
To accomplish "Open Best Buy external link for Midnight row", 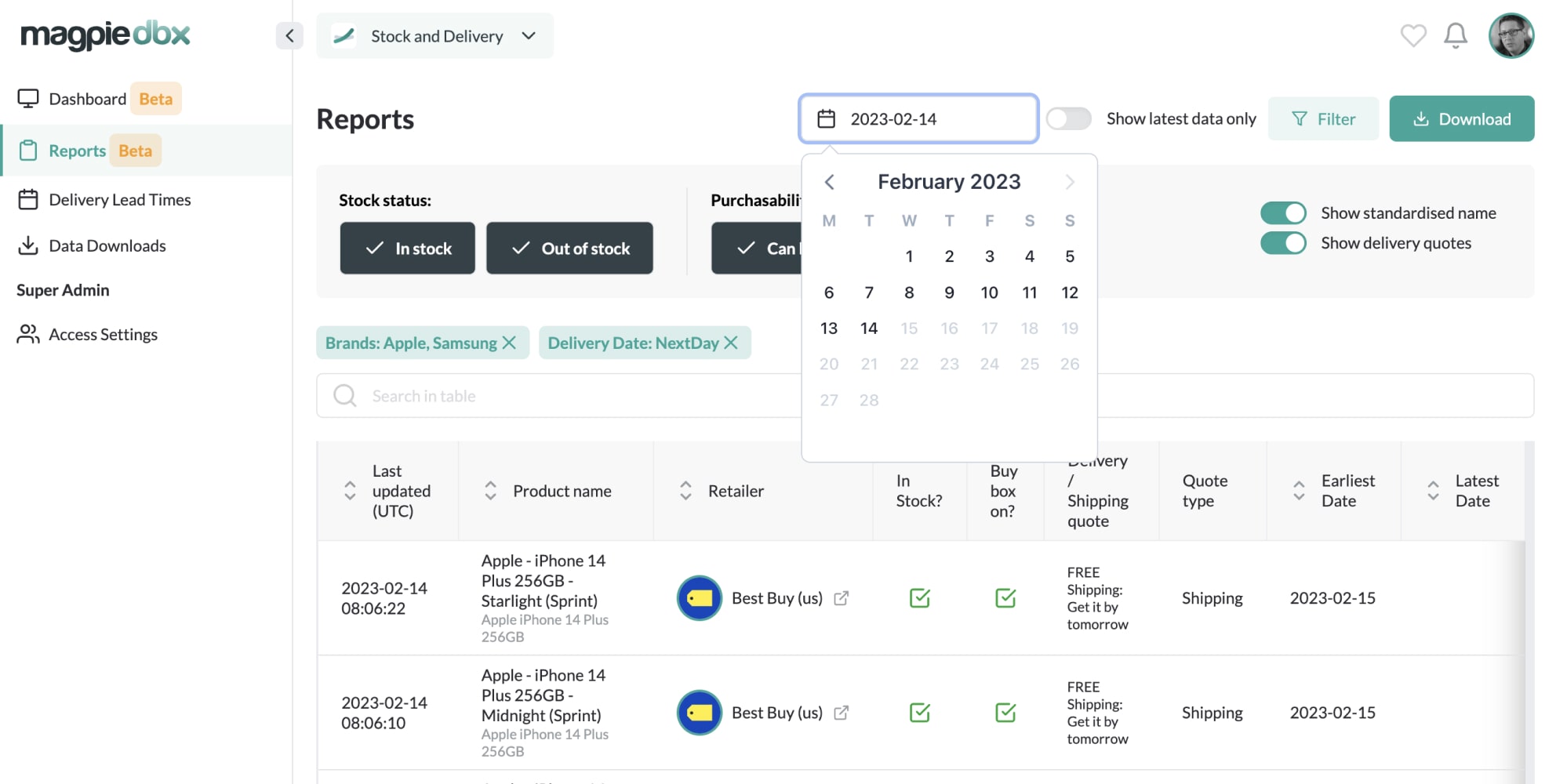I will tap(841, 713).
